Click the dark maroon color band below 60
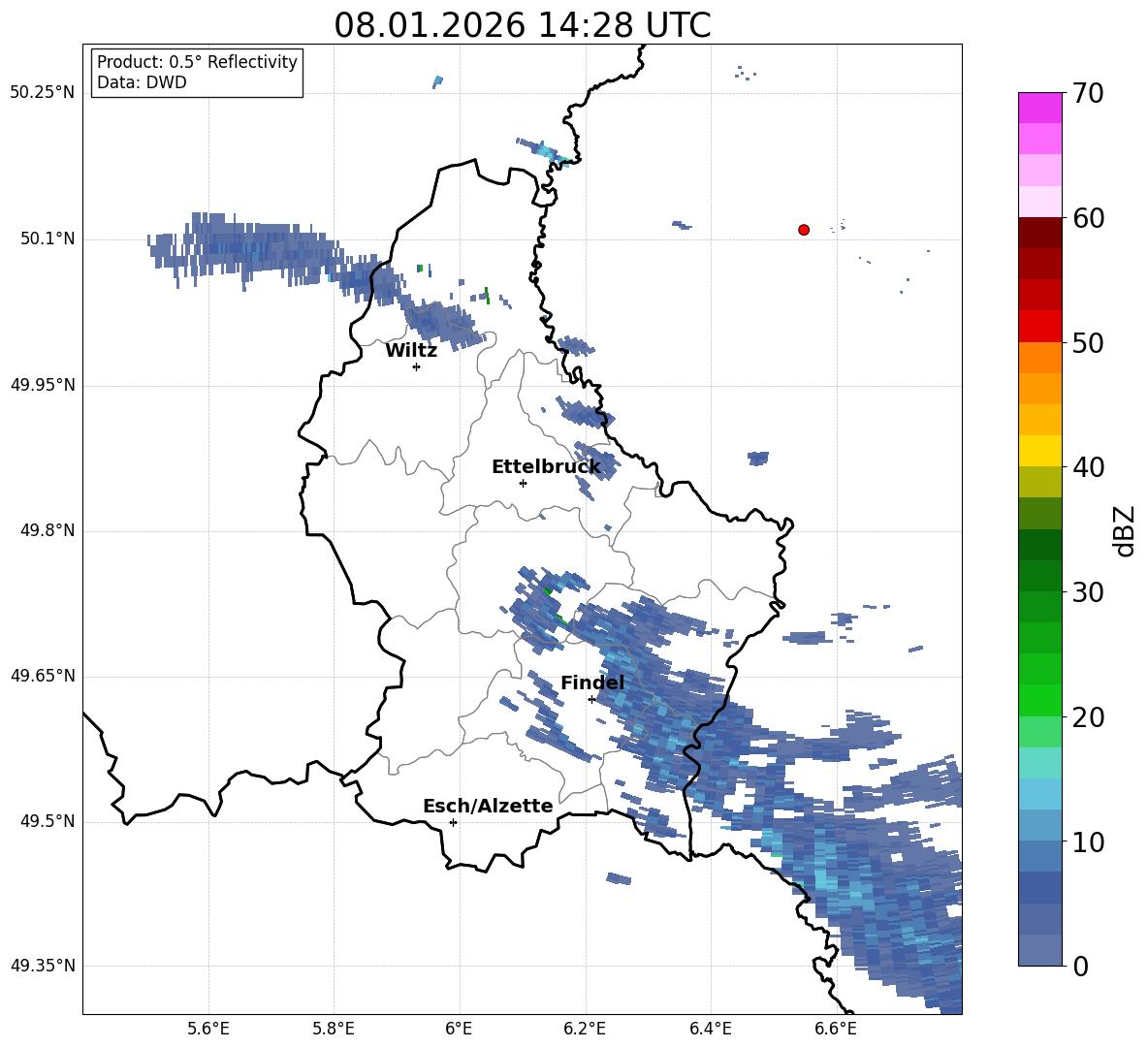The width and height of the screenshot is (1148, 1048). click(1039, 233)
